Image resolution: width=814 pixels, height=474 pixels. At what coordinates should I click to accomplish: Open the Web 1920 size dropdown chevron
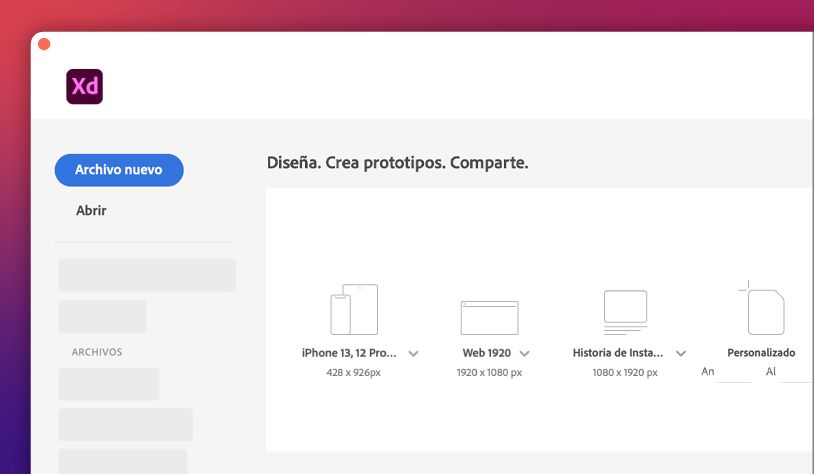coord(524,353)
